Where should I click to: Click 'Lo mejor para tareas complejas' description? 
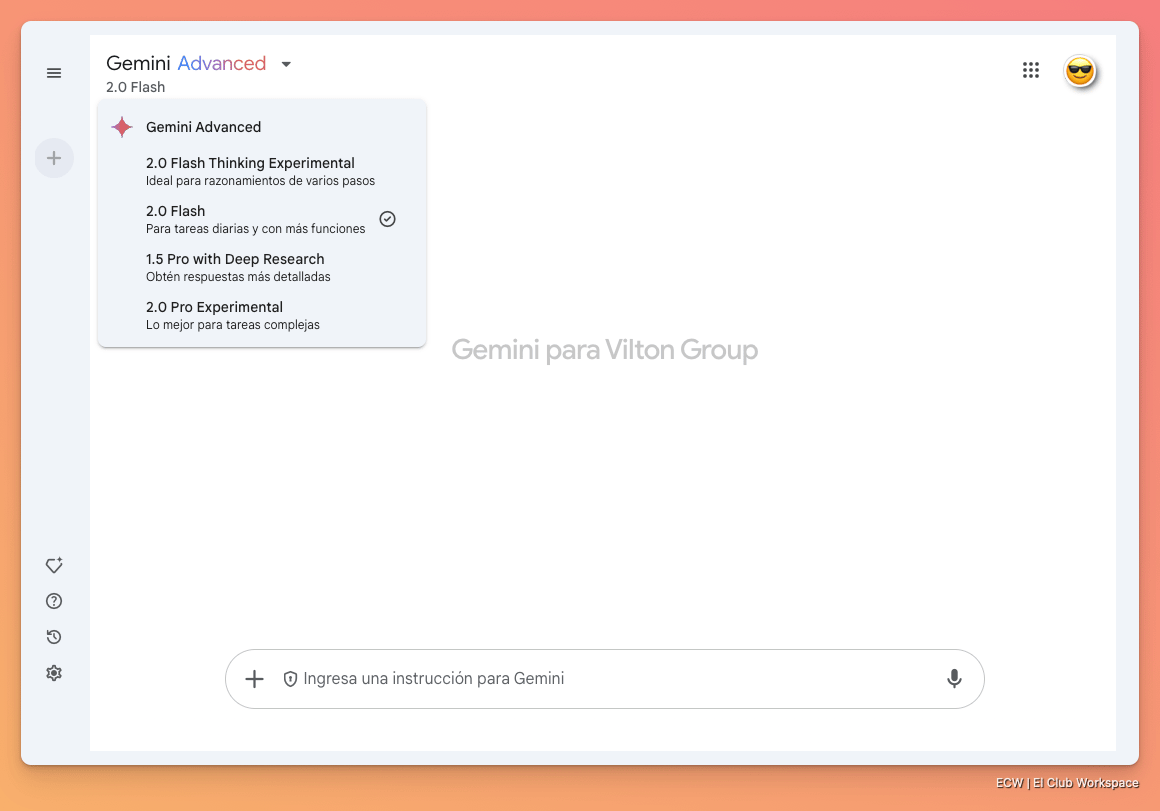(x=233, y=325)
